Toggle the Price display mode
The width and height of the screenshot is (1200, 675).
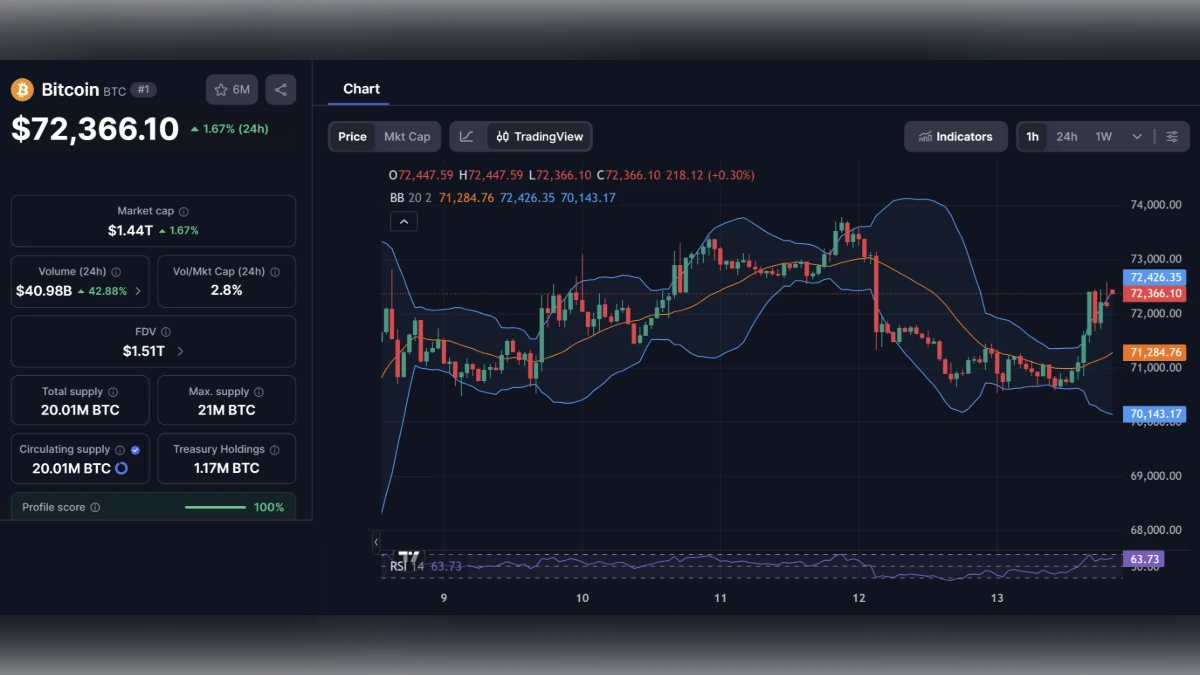(352, 136)
